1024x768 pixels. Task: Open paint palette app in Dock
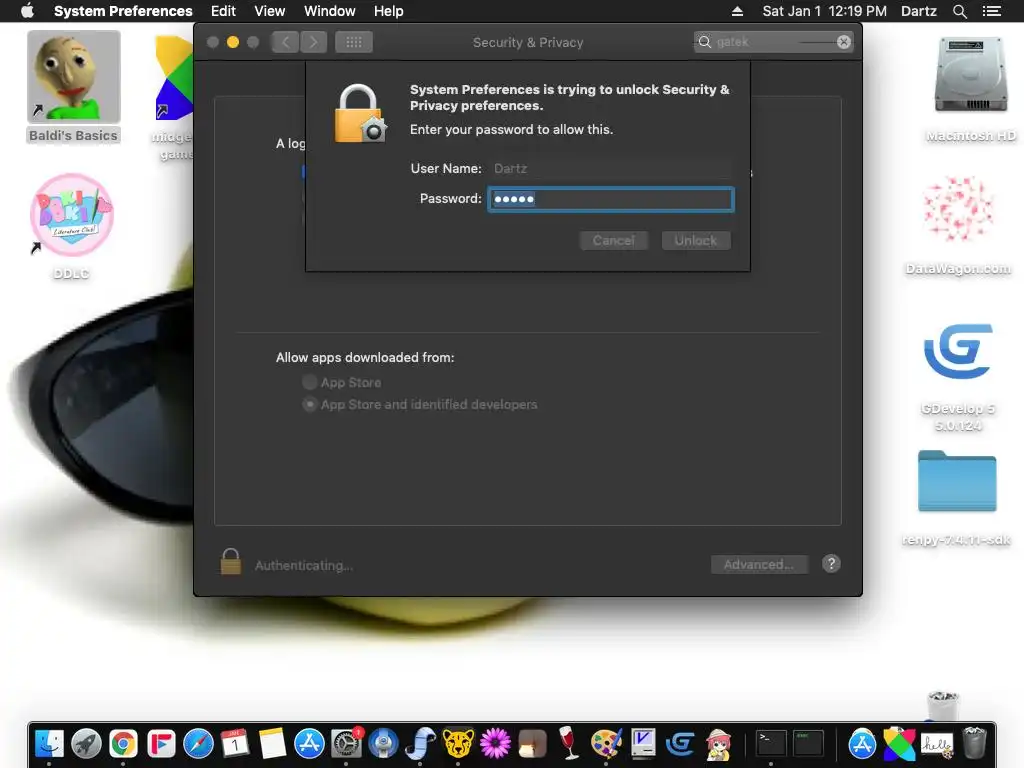click(606, 743)
